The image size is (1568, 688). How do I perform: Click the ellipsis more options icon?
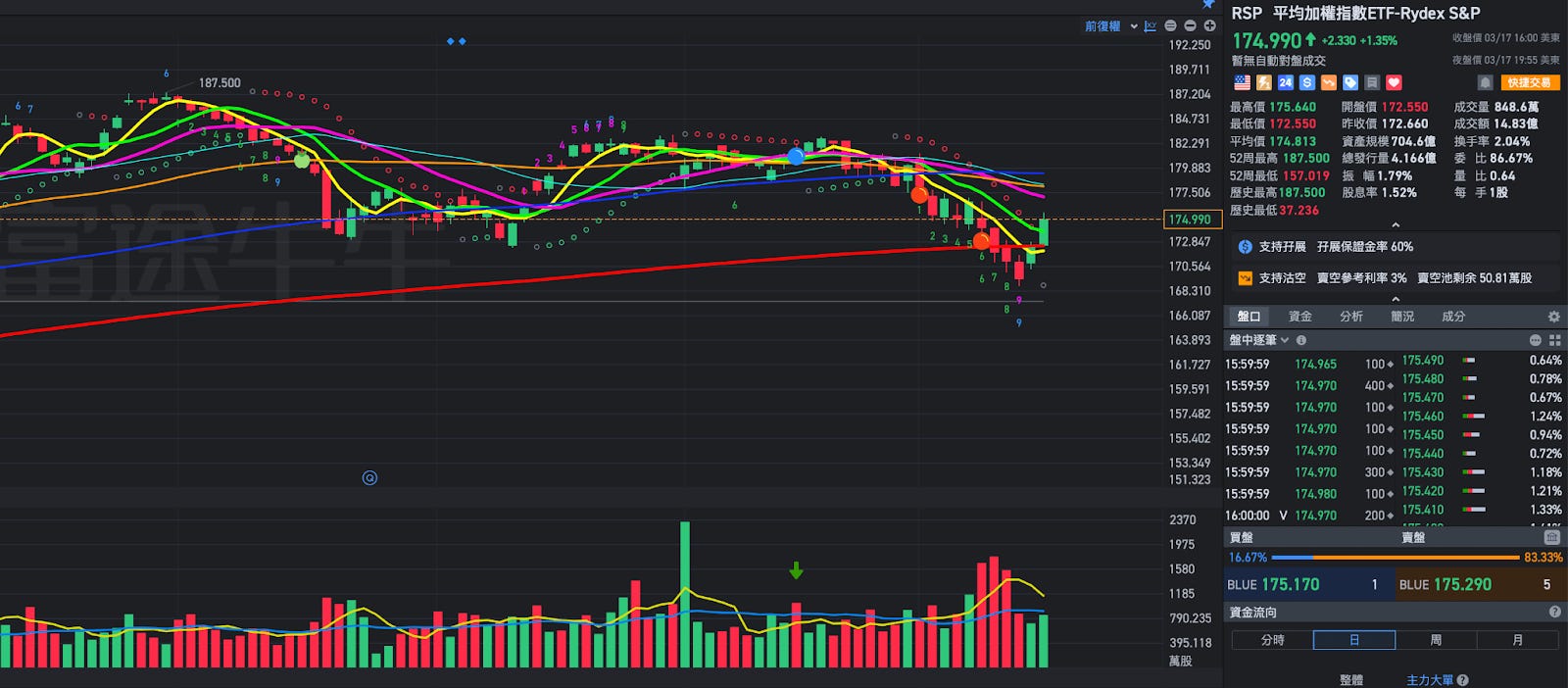pos(1535,340)
